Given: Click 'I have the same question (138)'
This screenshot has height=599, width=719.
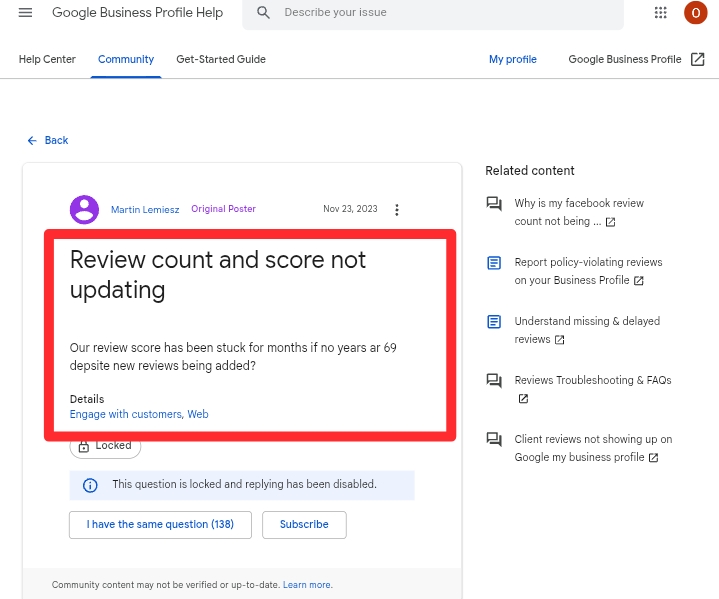Looking at the screenshot, I should (x=160, y=525).
